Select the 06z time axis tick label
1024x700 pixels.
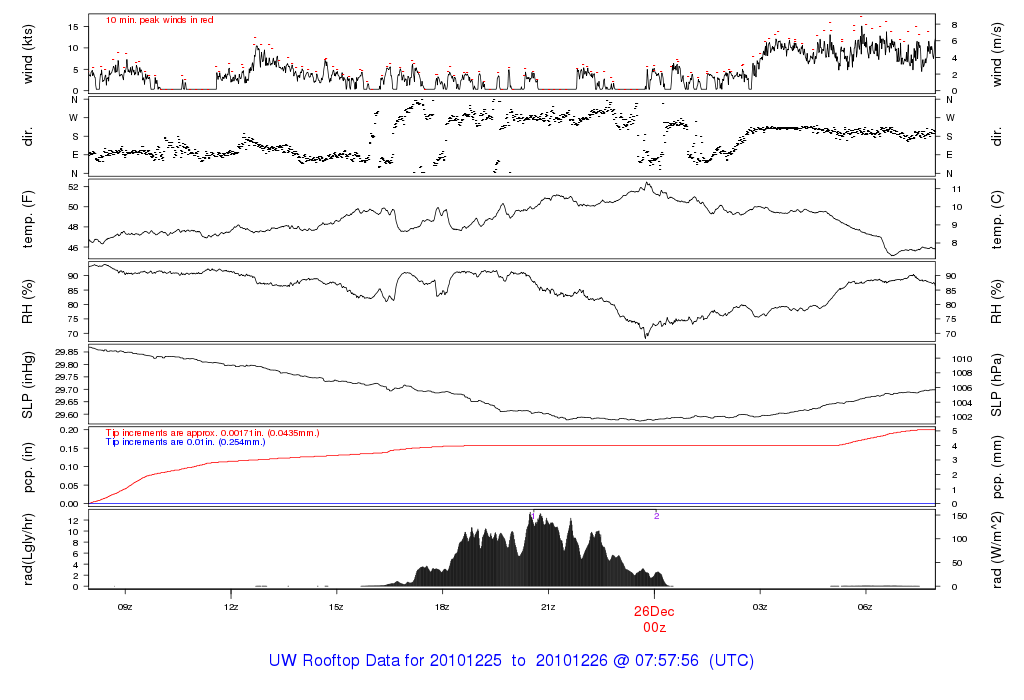[x=865, y=606]
